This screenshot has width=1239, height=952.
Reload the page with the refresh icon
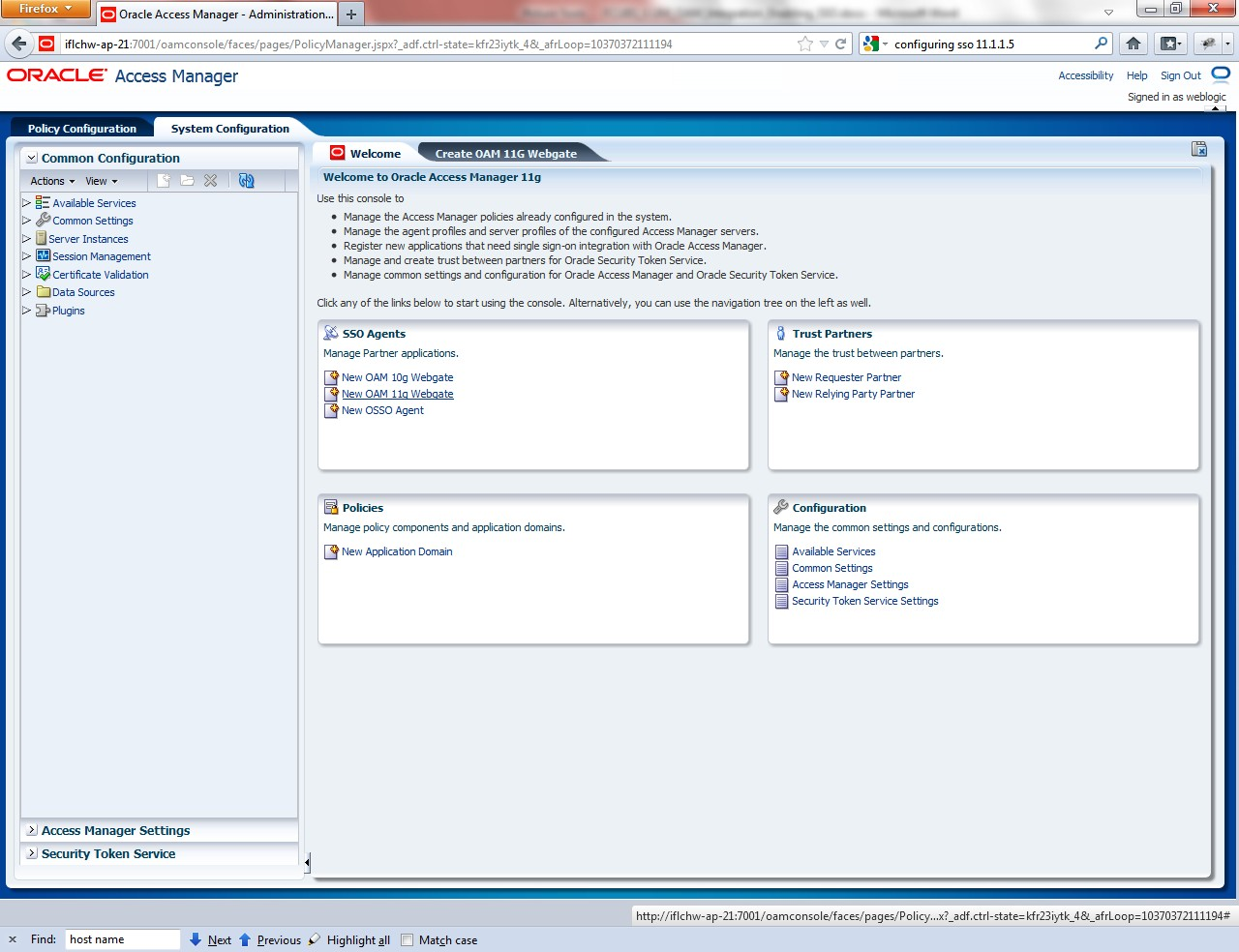[x=841, y=44]
